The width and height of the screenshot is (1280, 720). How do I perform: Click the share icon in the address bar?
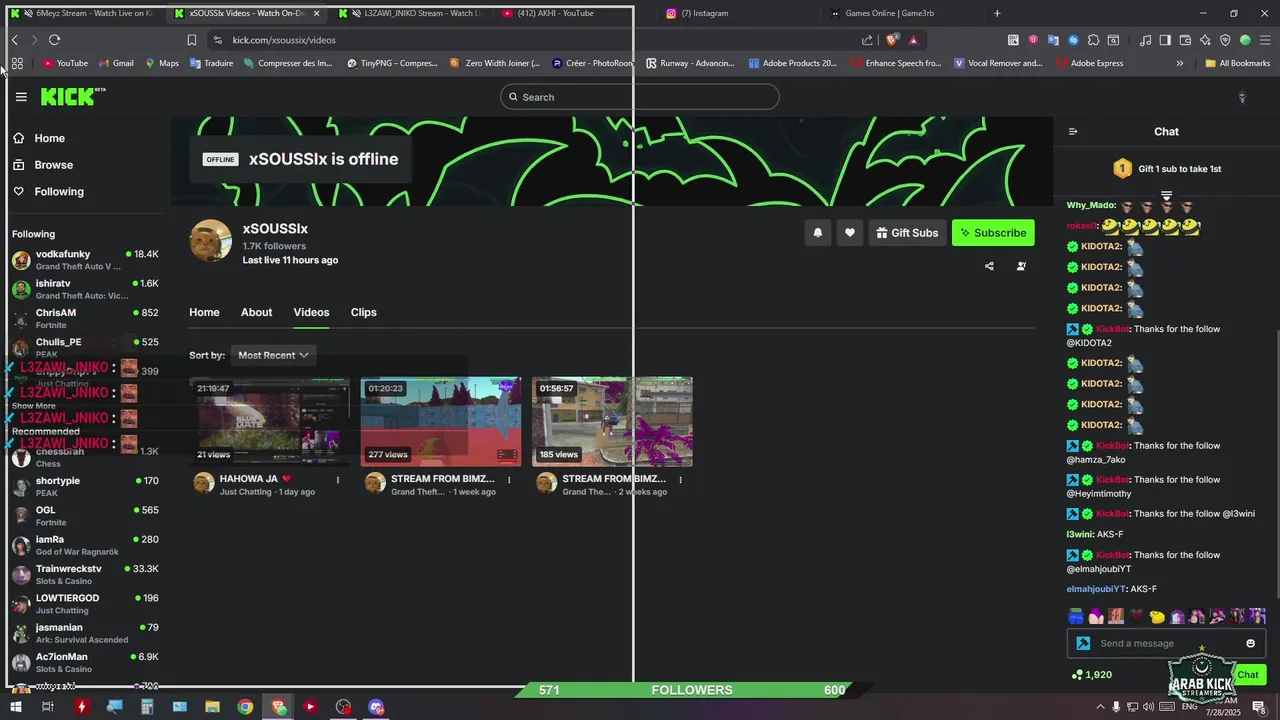867,40
